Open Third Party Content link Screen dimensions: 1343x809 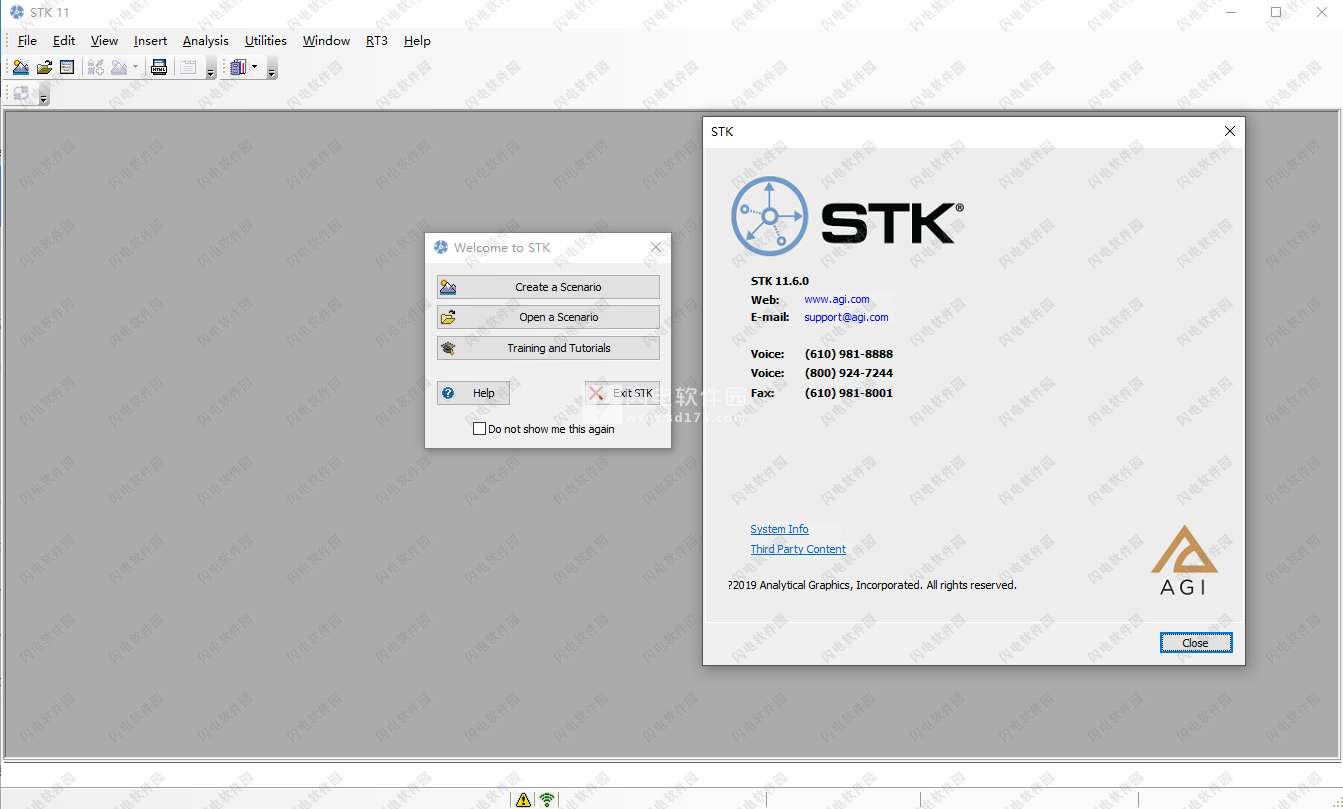coord(798,549)
